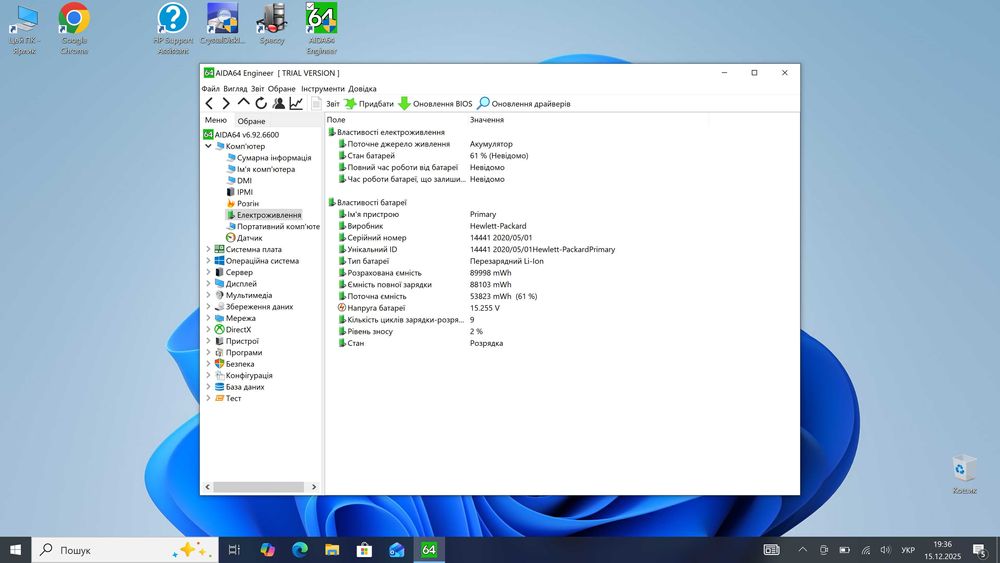Click the Придбати purchase button
The image size is (1000, 563).
click(x=369, y=104)
